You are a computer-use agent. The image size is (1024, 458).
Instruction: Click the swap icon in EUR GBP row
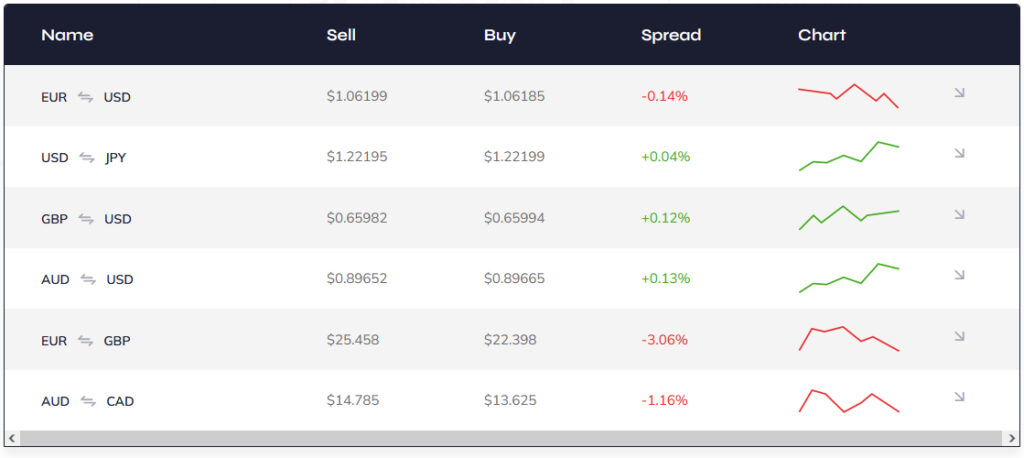tap(86, 341)
